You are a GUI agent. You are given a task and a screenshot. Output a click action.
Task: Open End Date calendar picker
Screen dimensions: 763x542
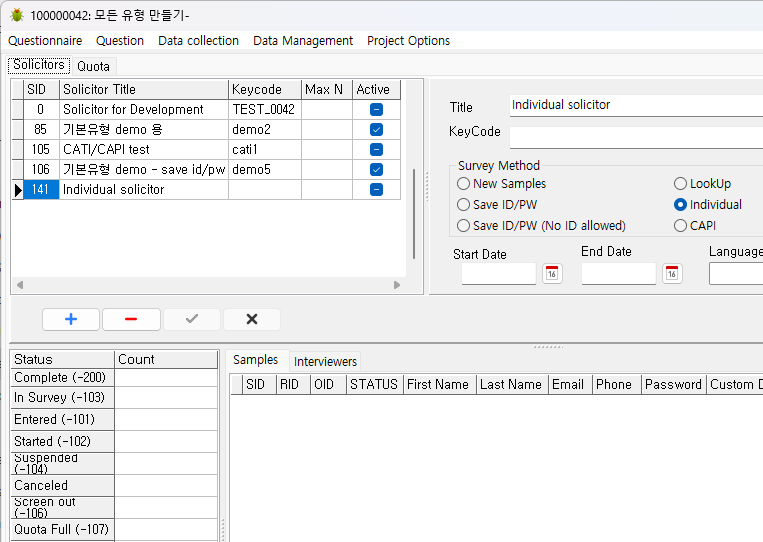point(672,273)
